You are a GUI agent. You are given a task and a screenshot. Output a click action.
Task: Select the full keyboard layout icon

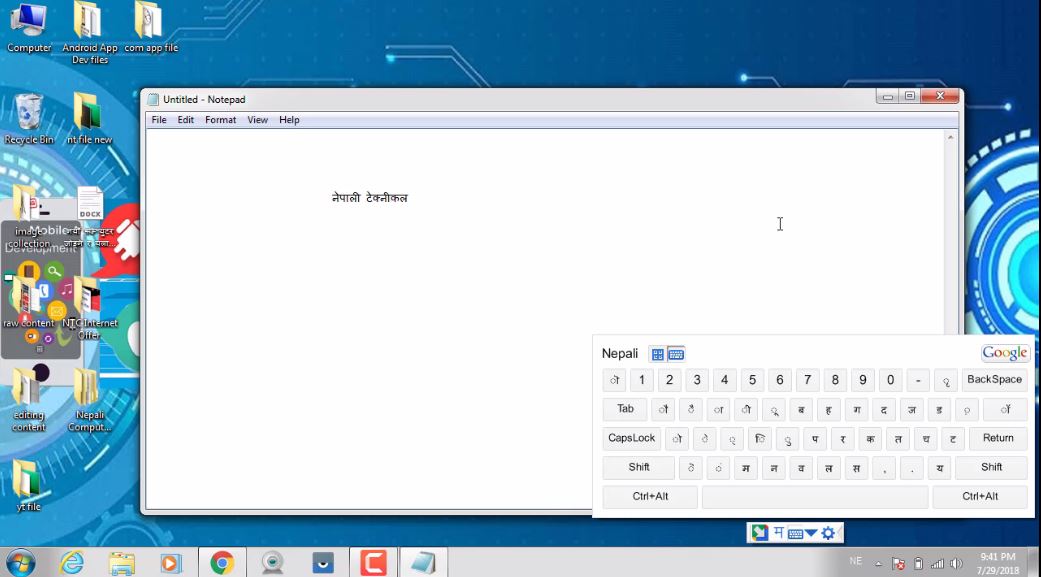click(x=676, y=354)
